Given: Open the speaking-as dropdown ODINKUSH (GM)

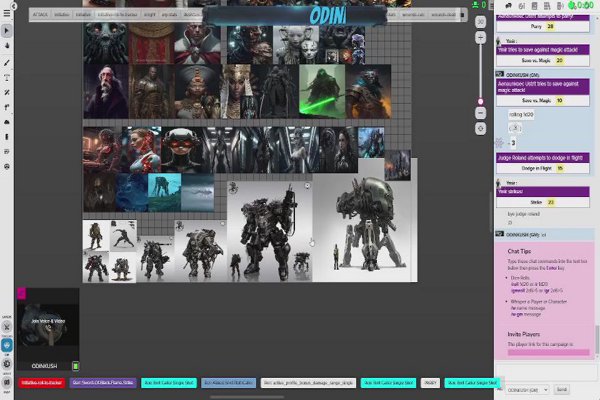Looking at the screenshot, I should (527, 390).
